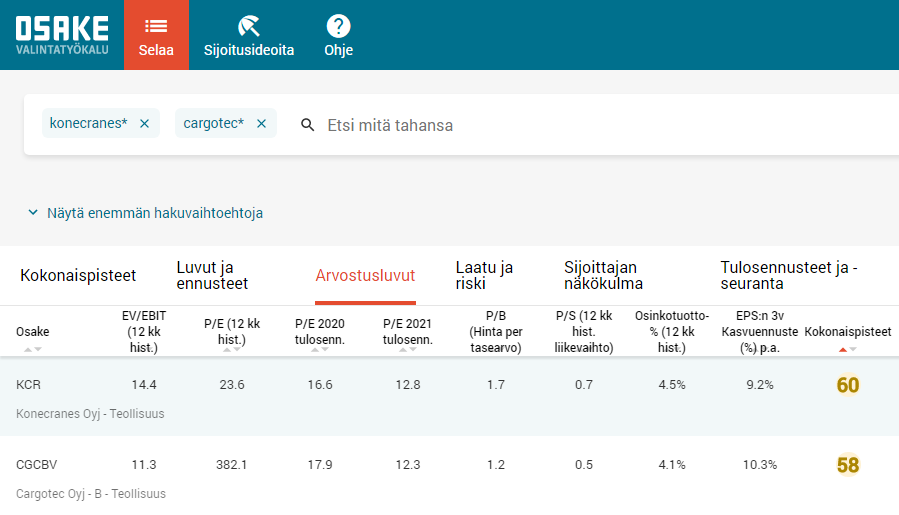Click CGCBV P/E value 382.1
This screenshot has width=899, height=515.
pos(232,465)
